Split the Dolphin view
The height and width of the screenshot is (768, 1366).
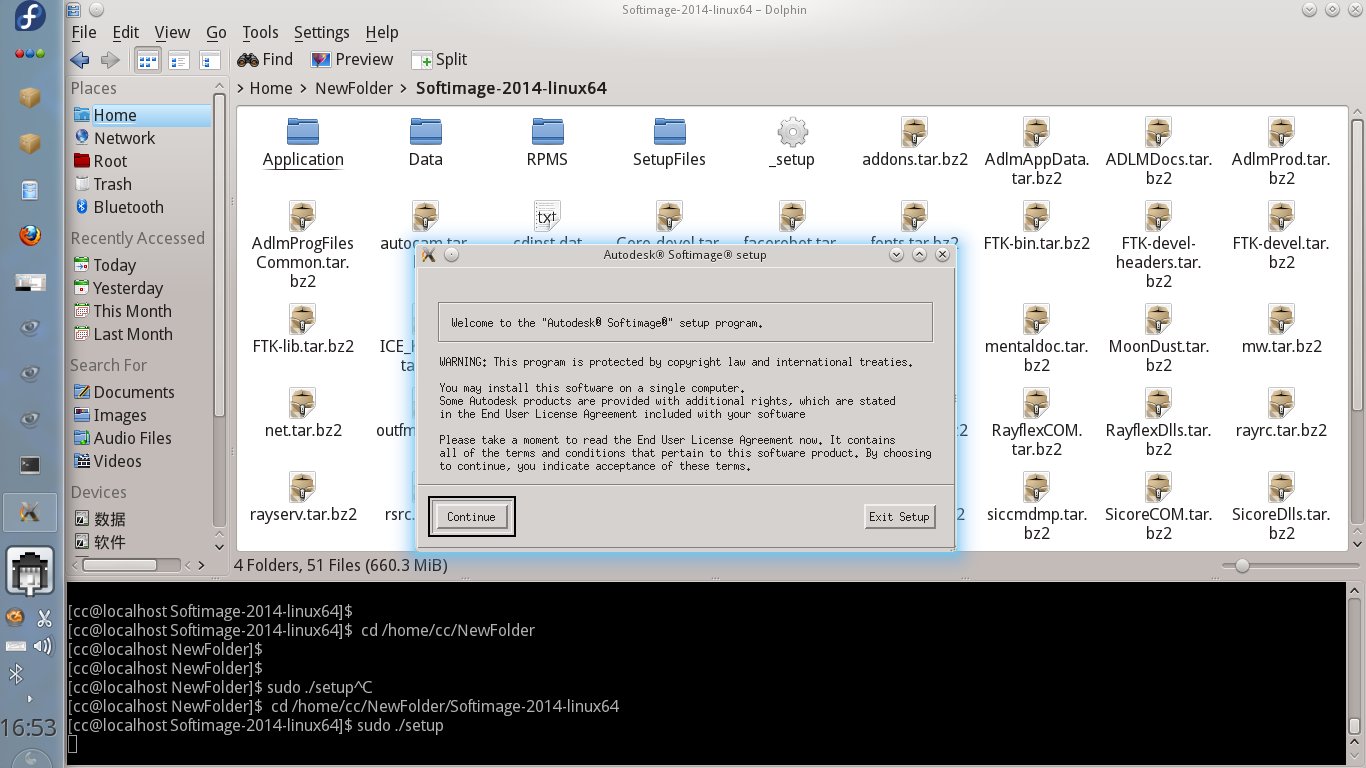(439, 60)
